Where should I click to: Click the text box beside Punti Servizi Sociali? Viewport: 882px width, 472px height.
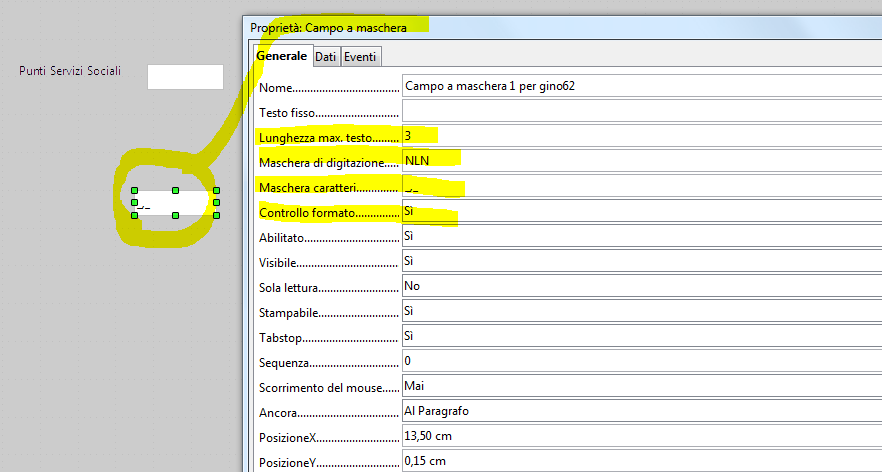[x=185, y=77]
